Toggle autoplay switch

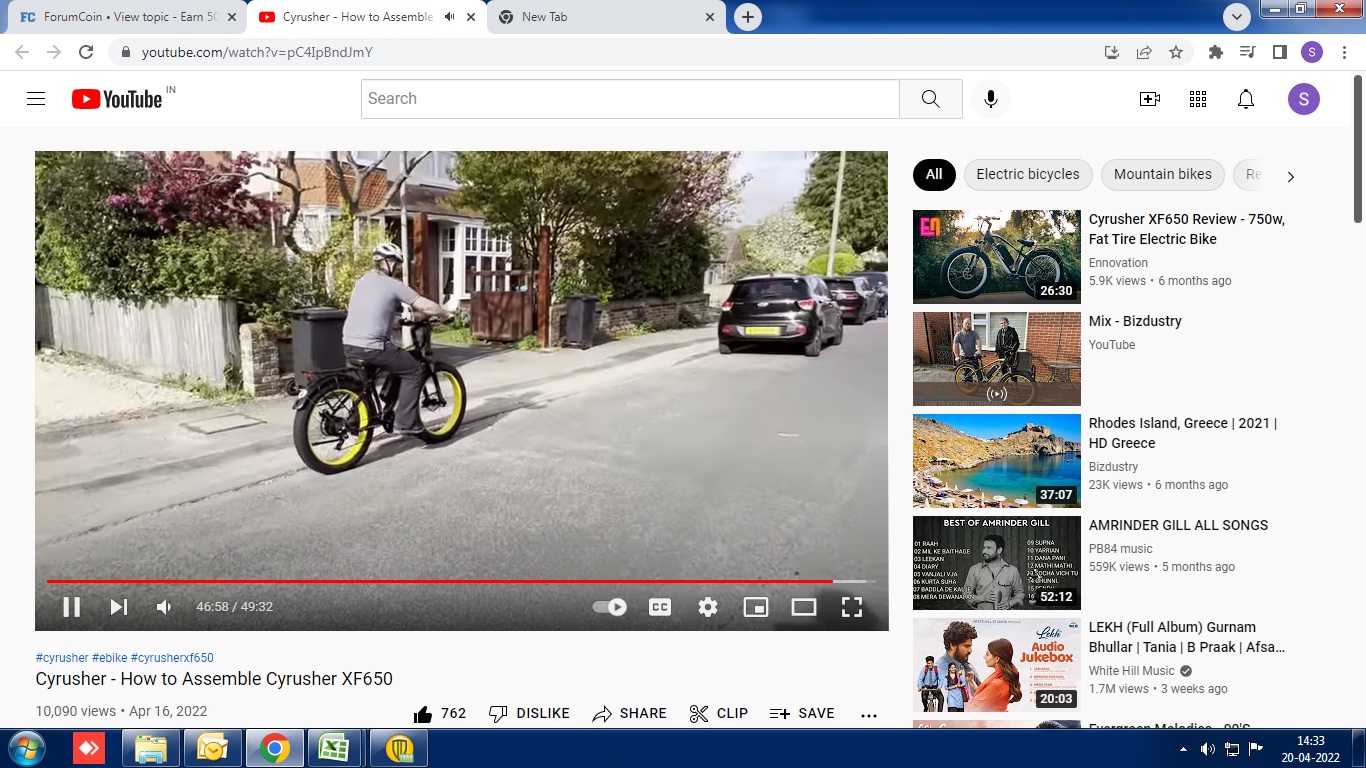609,607
